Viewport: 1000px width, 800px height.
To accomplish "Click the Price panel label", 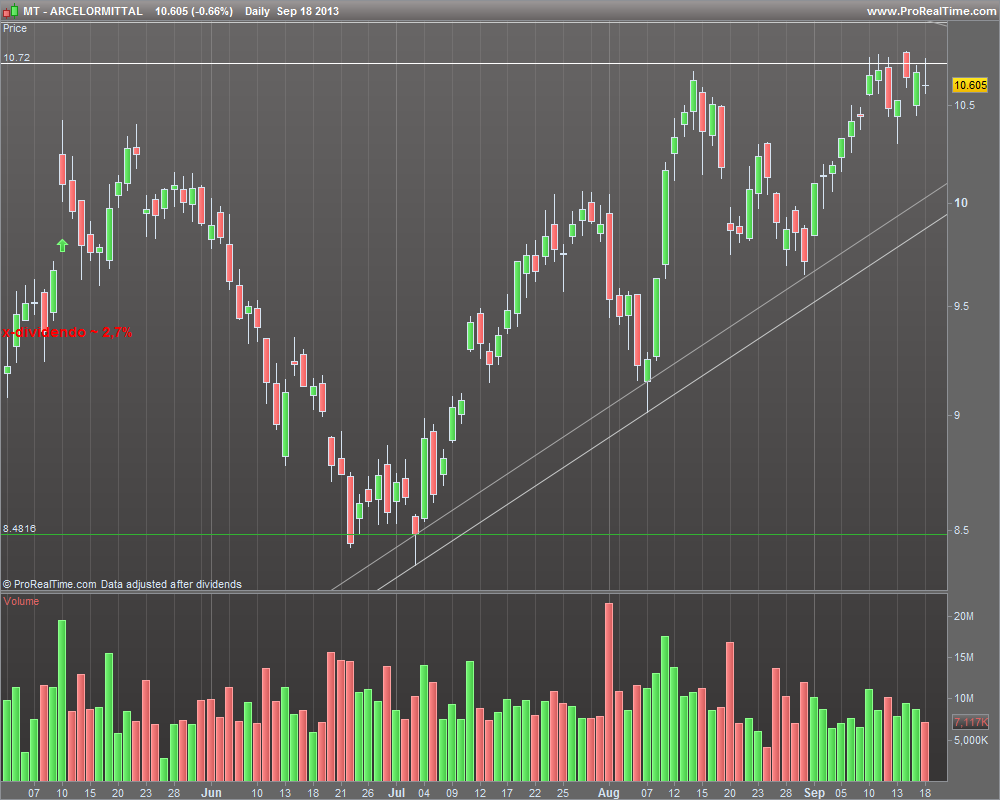I will tap(15, 28).
